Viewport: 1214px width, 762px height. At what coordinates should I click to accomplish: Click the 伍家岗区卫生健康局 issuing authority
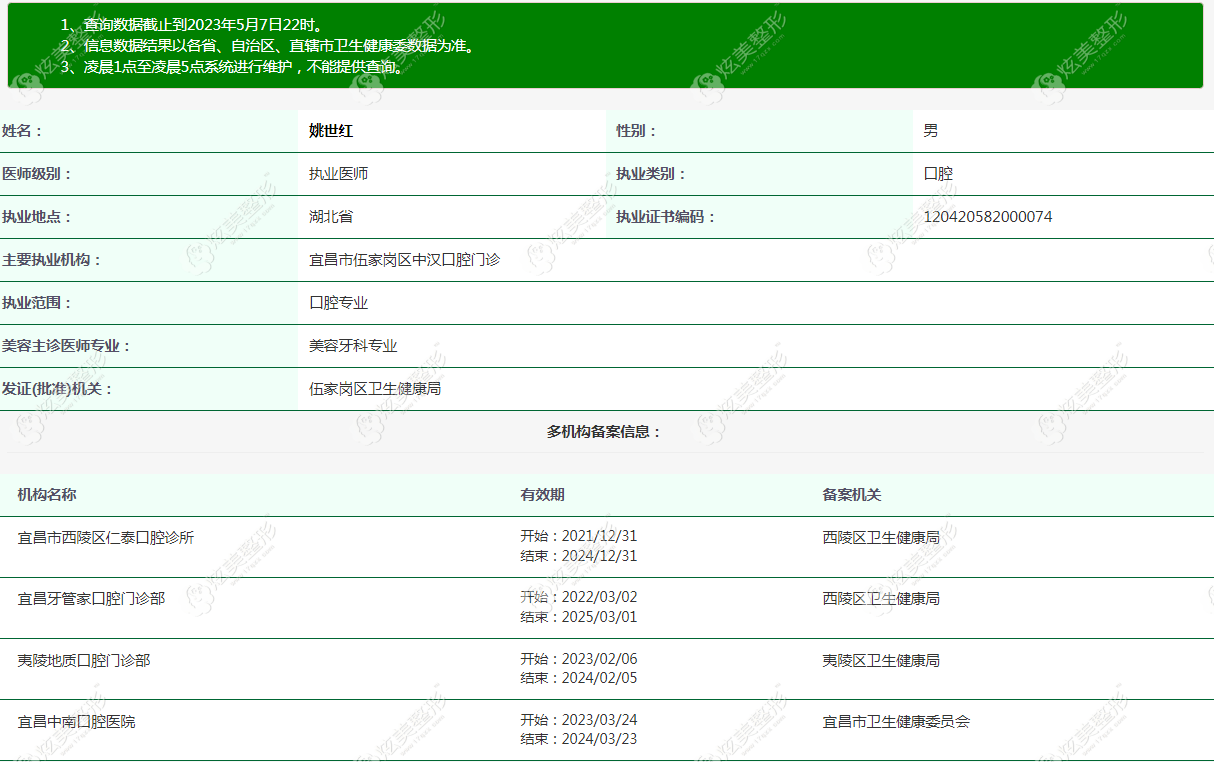[x=375, y=389]
